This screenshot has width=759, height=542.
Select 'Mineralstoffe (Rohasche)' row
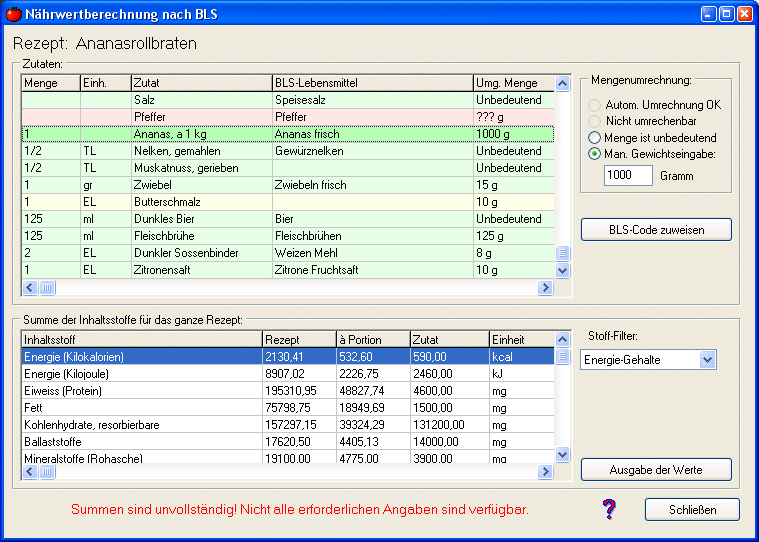[288, 457]
